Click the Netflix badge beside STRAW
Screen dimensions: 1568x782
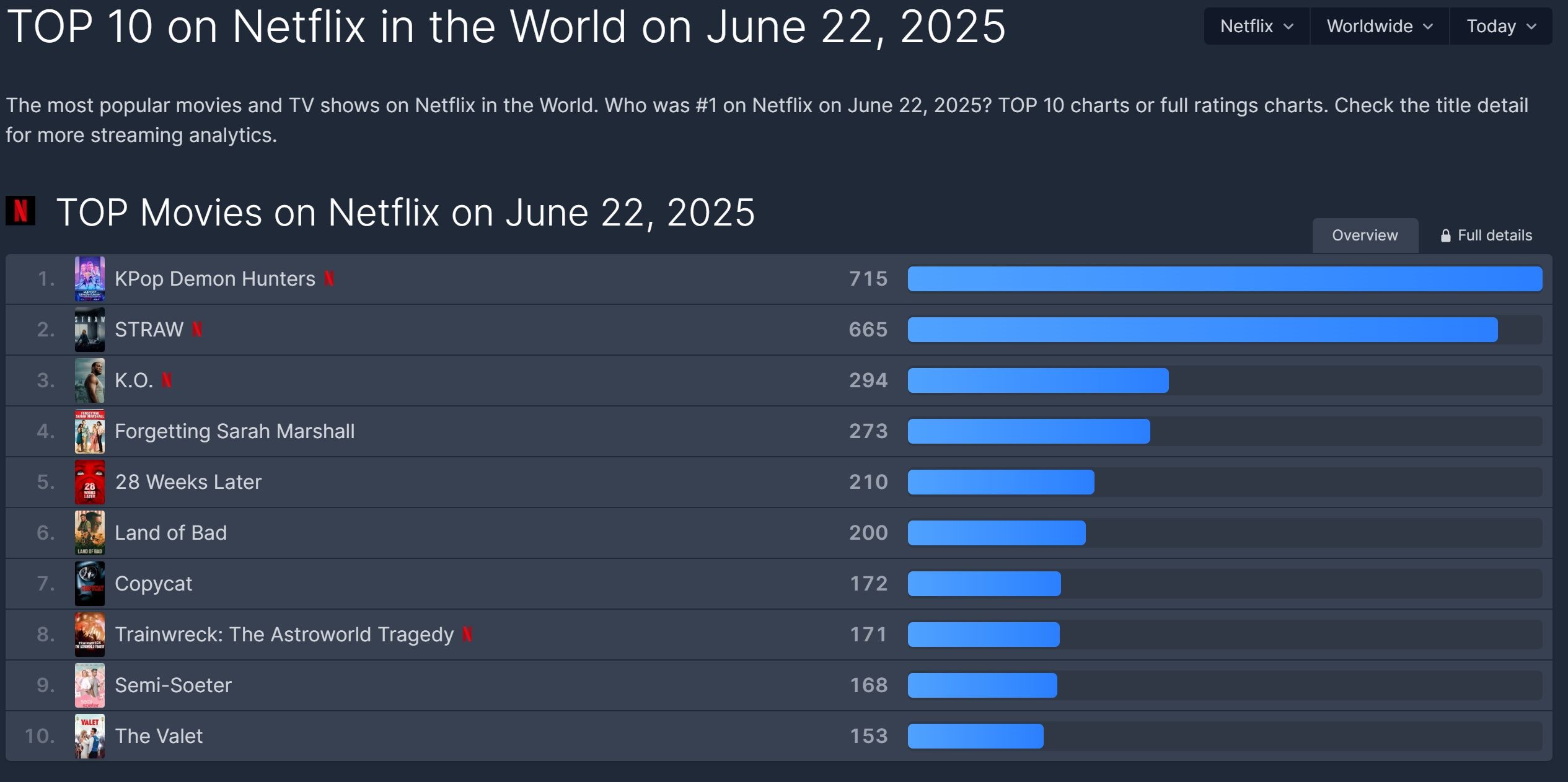click(x=197, y=330)
